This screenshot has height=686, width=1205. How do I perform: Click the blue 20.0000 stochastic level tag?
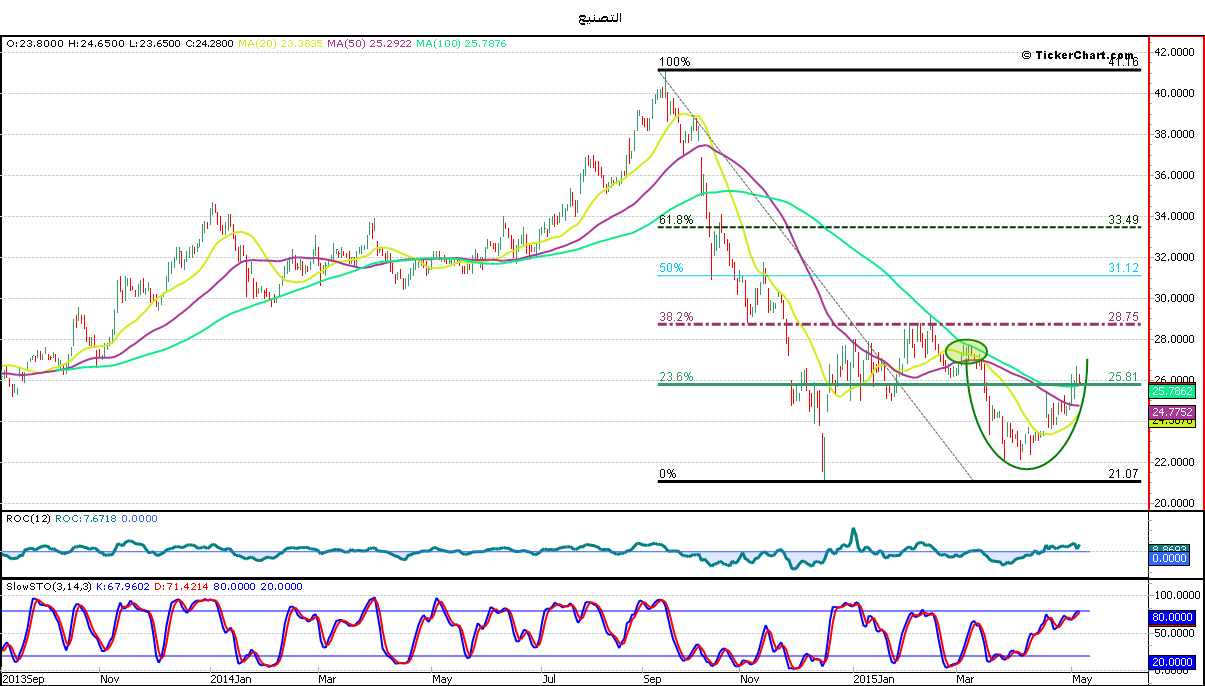pyautogui.click(x=1169, y=662)
